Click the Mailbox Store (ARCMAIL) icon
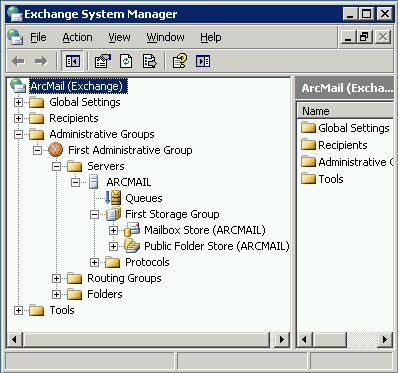398x373 pixels. coord(132,230)
